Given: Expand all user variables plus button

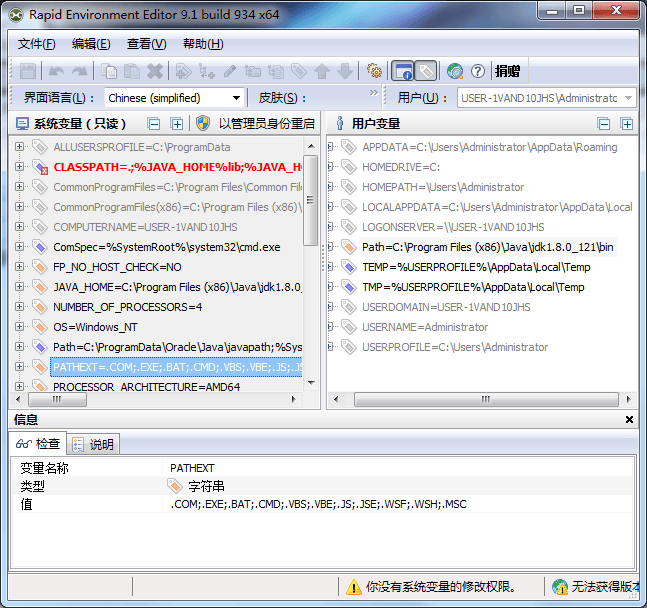Looking at the screenshot, I should pos(627,124).
